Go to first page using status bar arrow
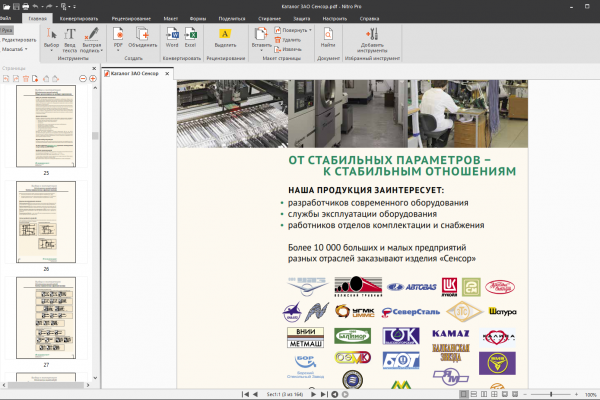This screenshot has width=600, height=400. click(245, 394)
